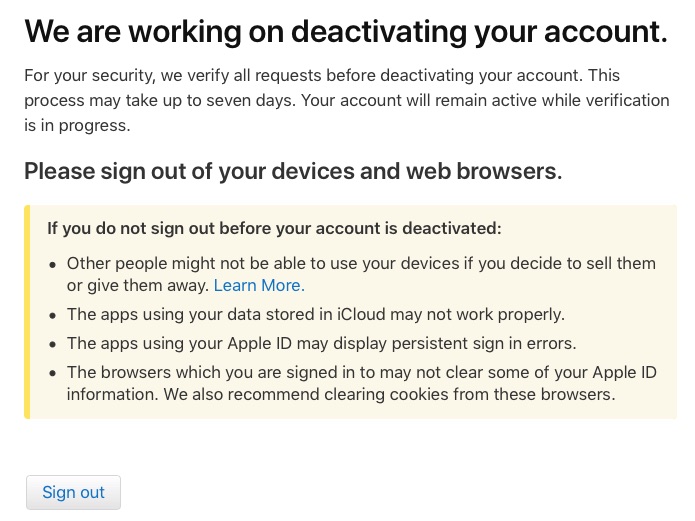Click the bullet text about iCloud data apps
Screen dimensions: 695x521
(315, 314)
